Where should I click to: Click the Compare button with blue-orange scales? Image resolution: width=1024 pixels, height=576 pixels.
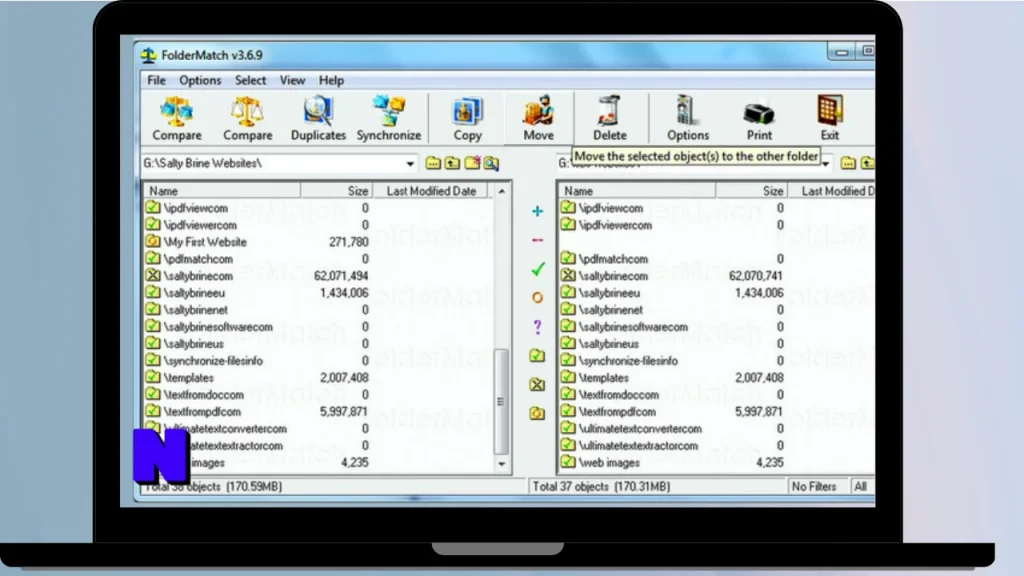176,118
